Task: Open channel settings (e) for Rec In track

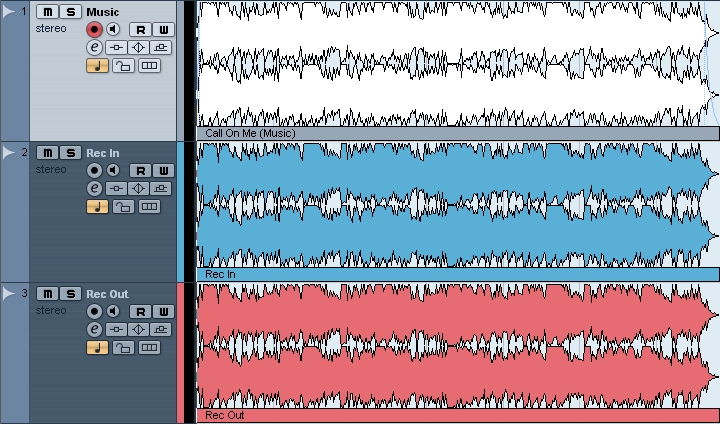Action: 94,188
